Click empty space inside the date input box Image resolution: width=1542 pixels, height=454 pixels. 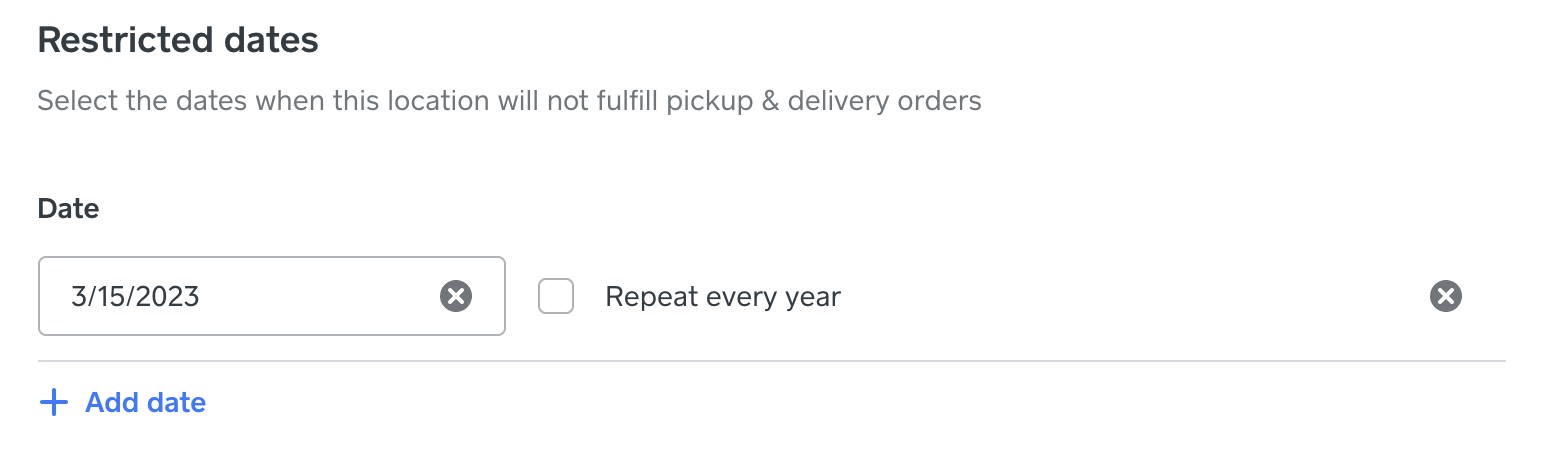(x=320, y=296)
